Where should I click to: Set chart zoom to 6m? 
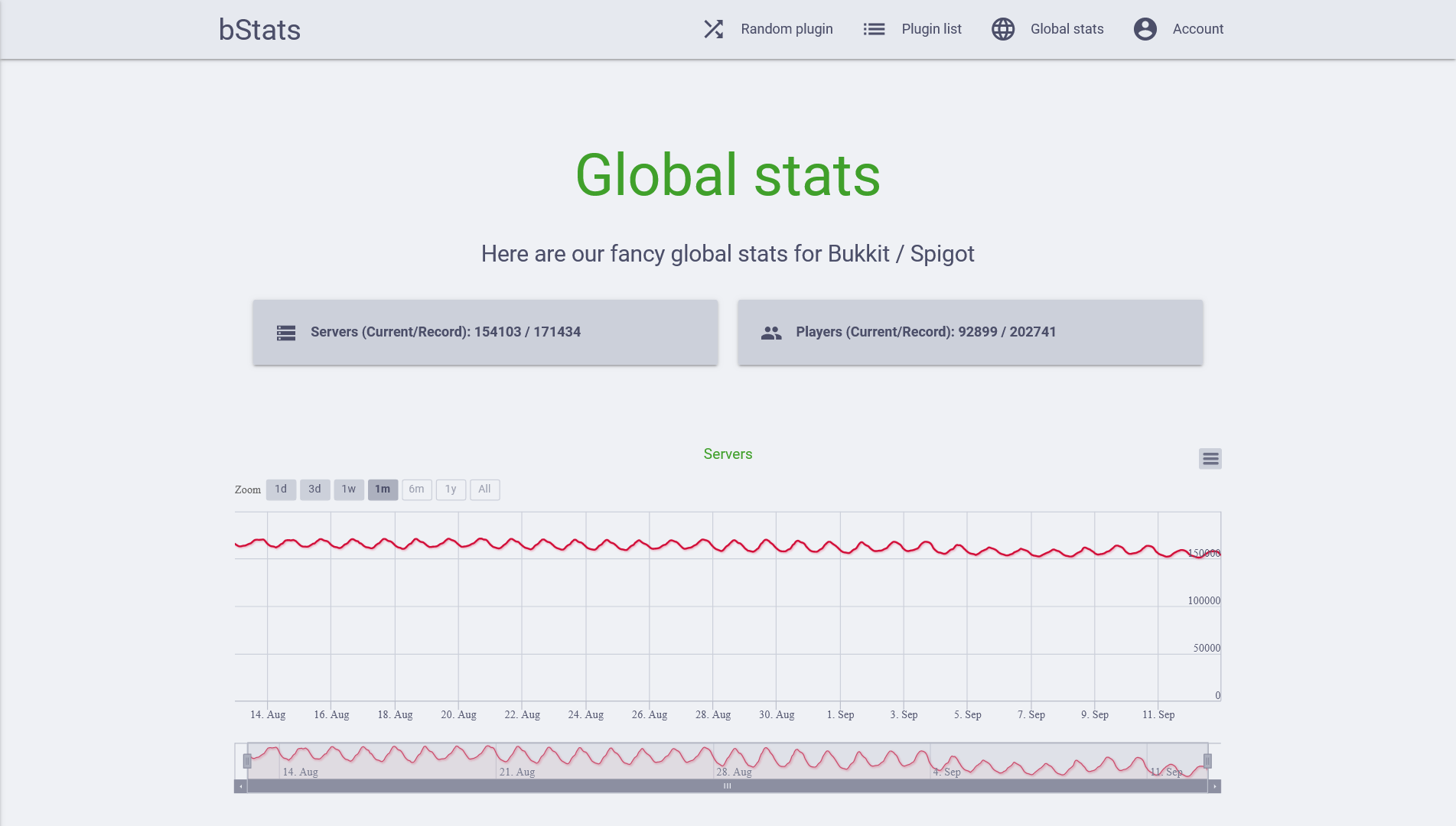coord(416,489)
